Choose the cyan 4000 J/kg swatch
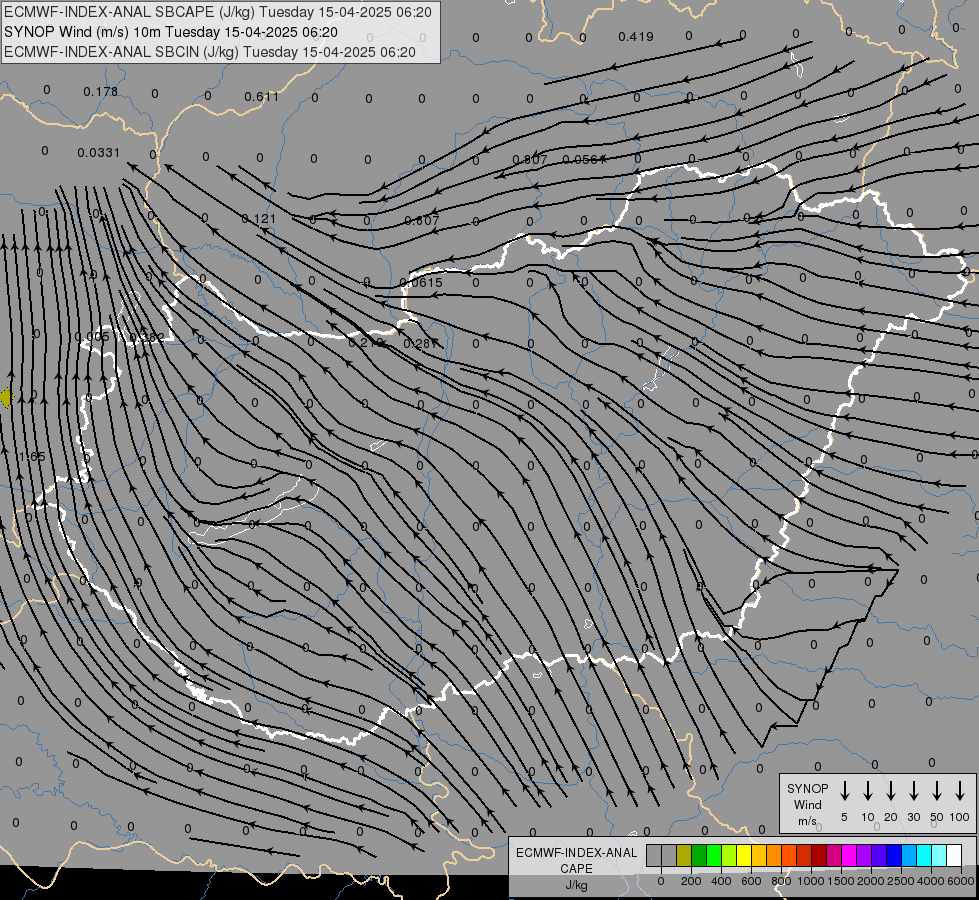Viewport: 979px width, 900px height. point(923,855)
